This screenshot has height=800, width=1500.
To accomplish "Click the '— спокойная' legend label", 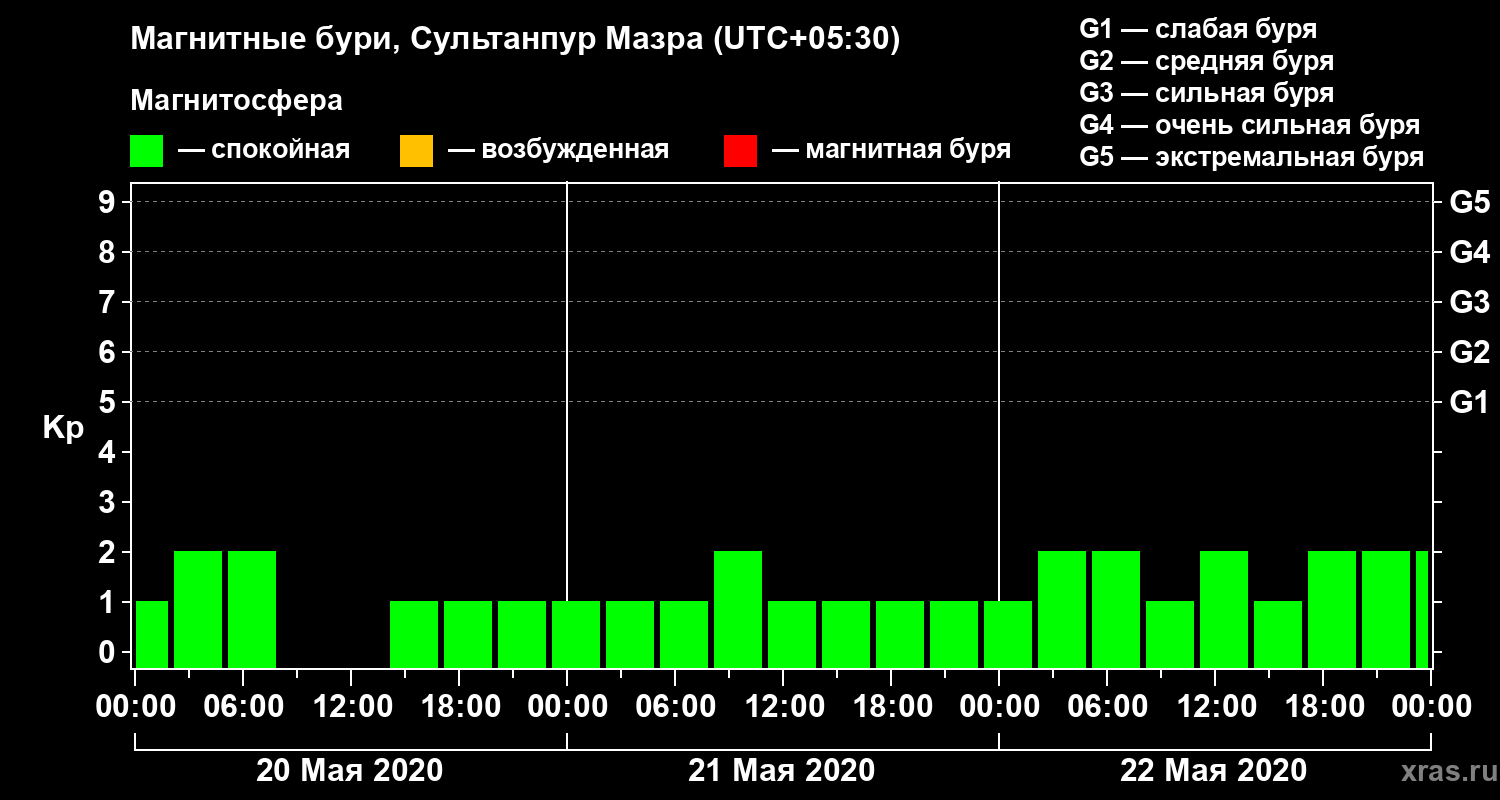I will pos(264,150).
